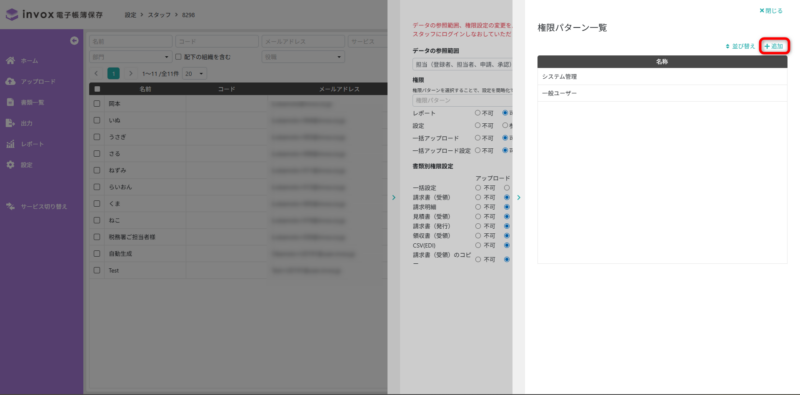Image resolution: width=800 pixels, height=395 pixels.
Task: Click the + 追加 add button
Action: click(x=774, y=46)
